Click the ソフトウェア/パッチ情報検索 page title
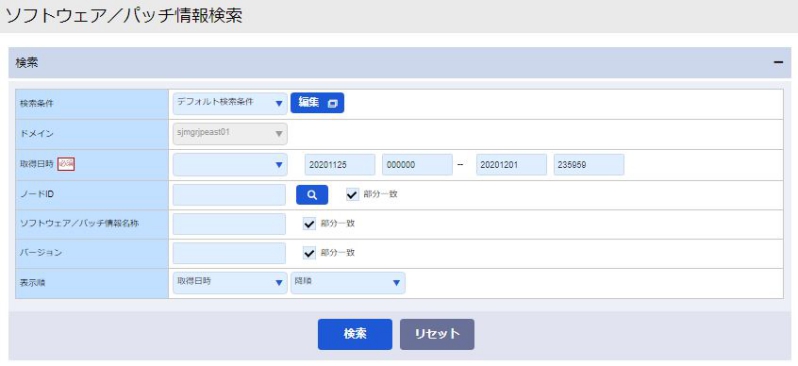 point(124,16)
